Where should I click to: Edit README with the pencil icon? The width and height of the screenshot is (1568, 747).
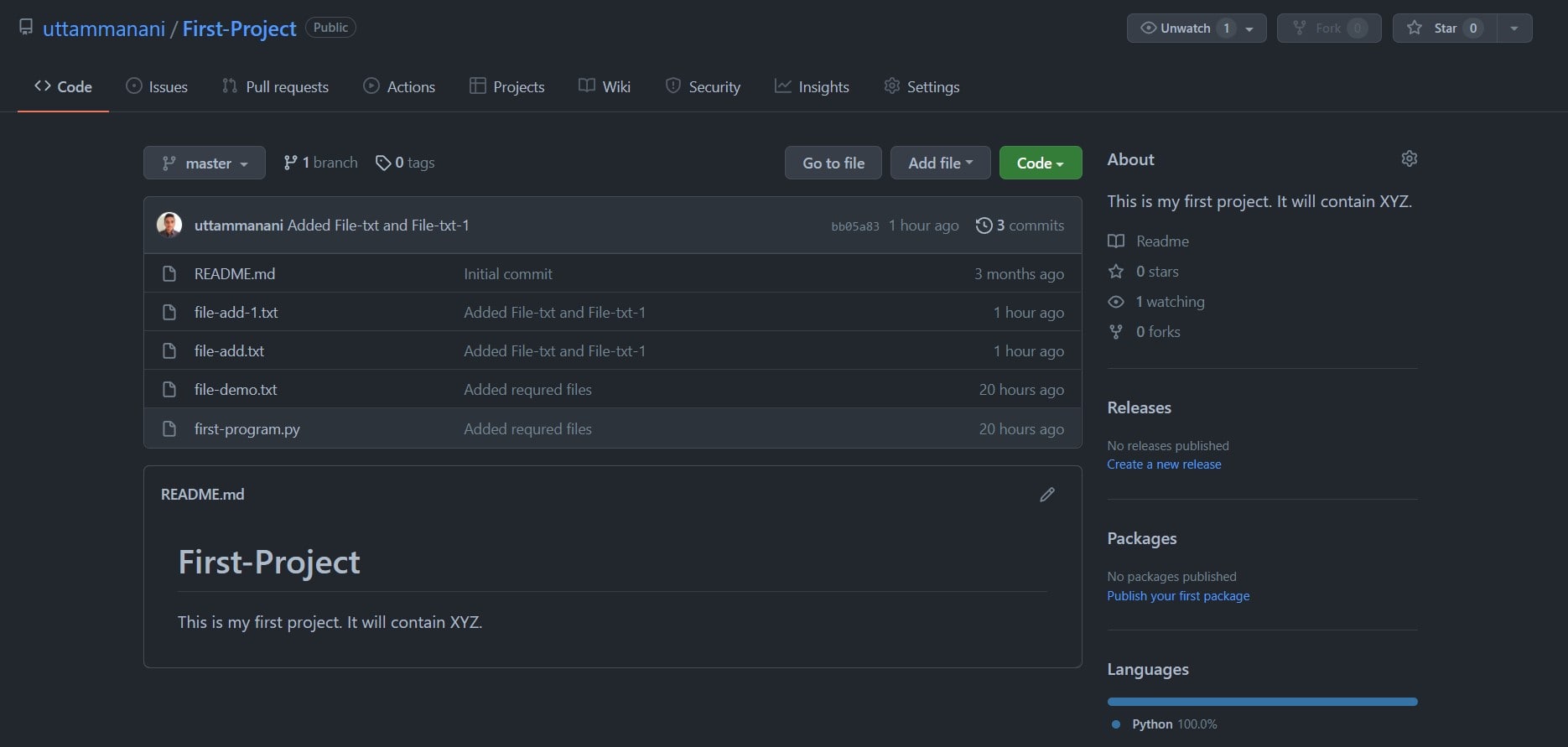click(x=1047, y=495)
